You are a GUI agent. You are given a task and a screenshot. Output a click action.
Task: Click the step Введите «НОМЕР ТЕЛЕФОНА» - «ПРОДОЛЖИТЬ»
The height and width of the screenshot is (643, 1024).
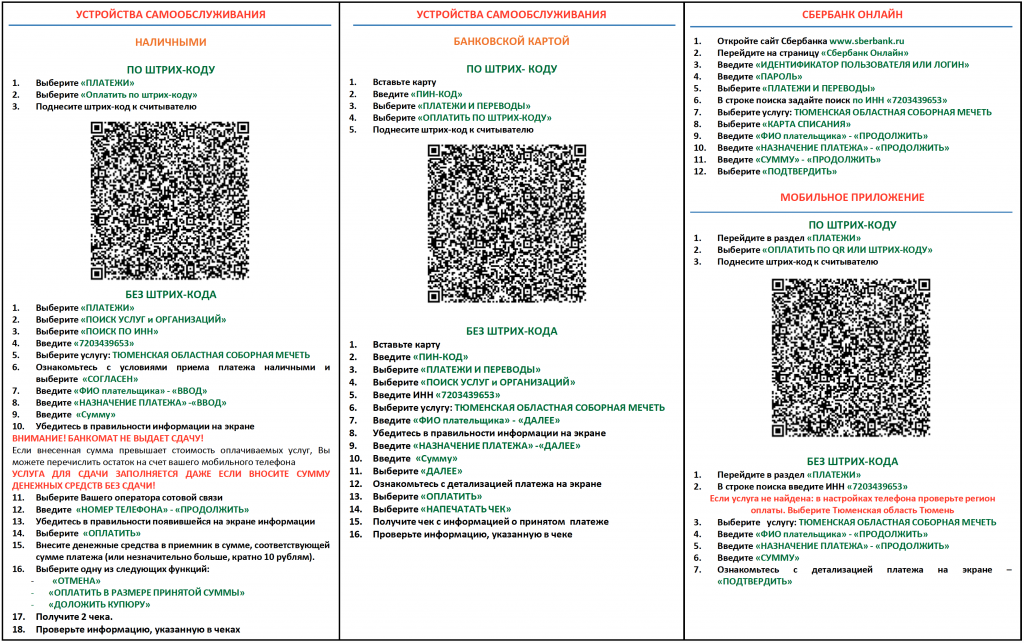[x=142, y=510]
